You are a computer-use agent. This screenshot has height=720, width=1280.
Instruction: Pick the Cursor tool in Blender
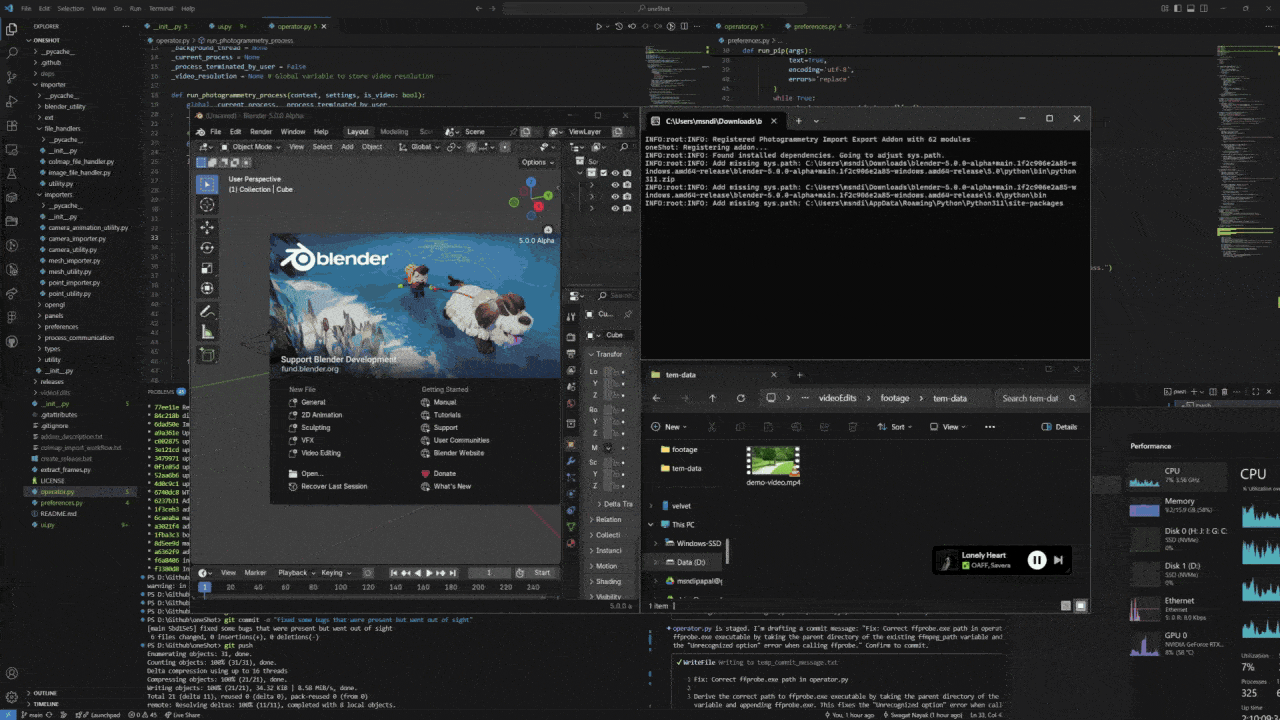pos(207,205)
